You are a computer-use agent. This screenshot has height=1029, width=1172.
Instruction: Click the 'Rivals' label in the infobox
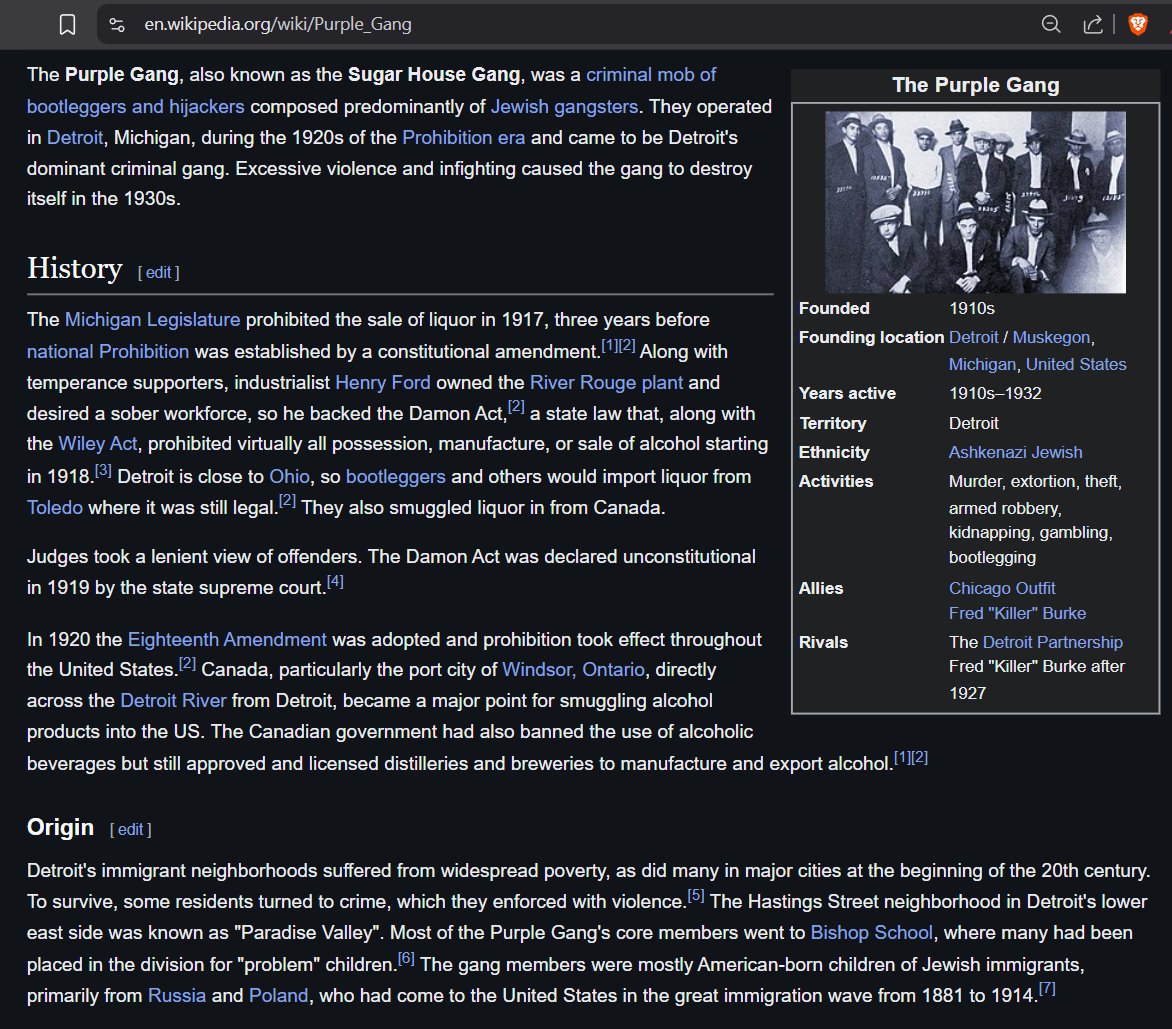[823, 643]
